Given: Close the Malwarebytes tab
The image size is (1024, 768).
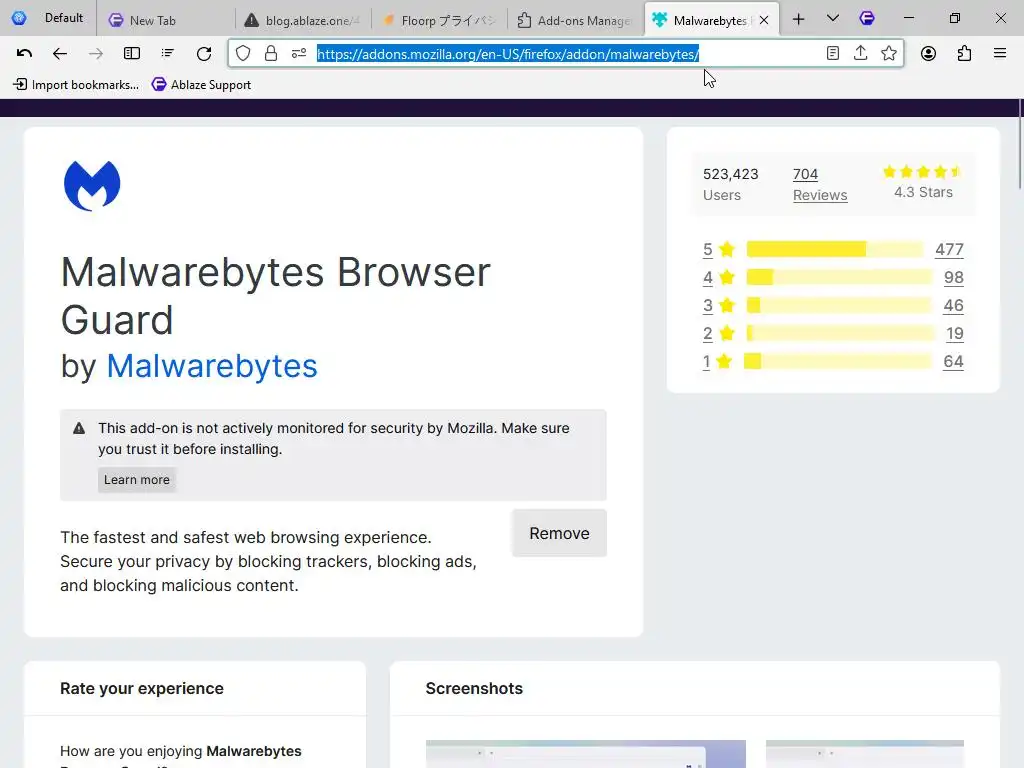Looking at the screenshot, I should [x=764, y=20].
